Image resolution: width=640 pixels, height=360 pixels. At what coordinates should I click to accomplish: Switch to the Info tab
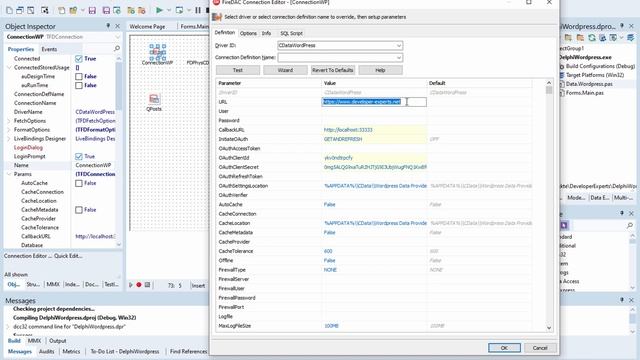[267, 33]
